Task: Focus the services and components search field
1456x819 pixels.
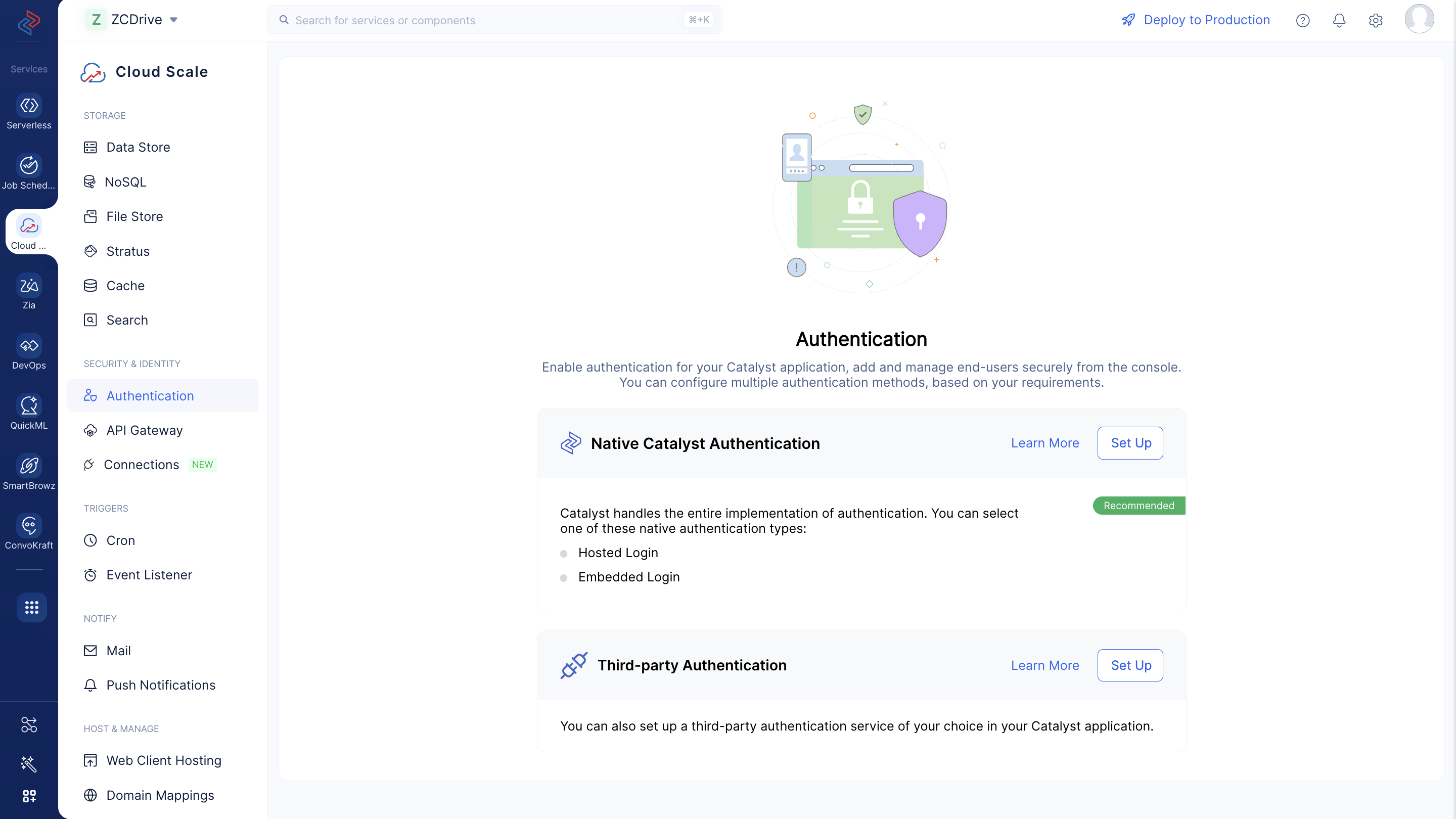Action: [494, 20]
